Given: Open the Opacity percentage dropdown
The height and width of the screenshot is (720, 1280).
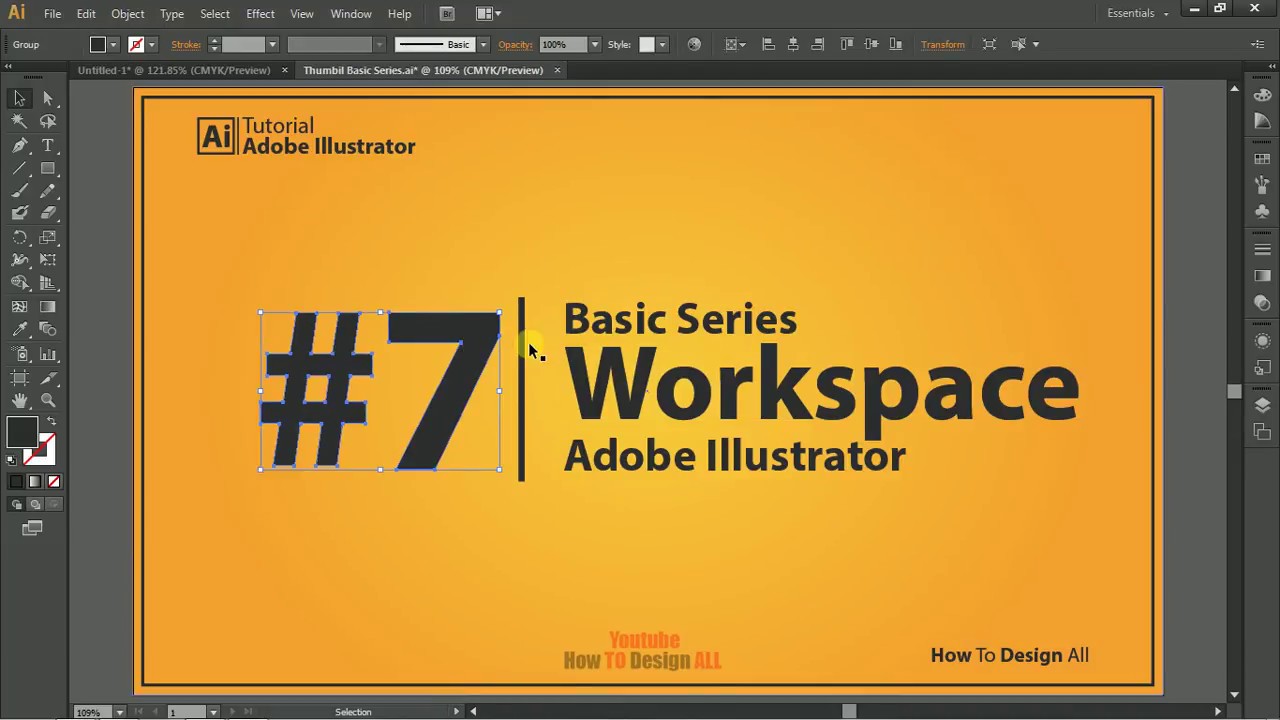Looking at the screenshot, I should tap(594, 44).
